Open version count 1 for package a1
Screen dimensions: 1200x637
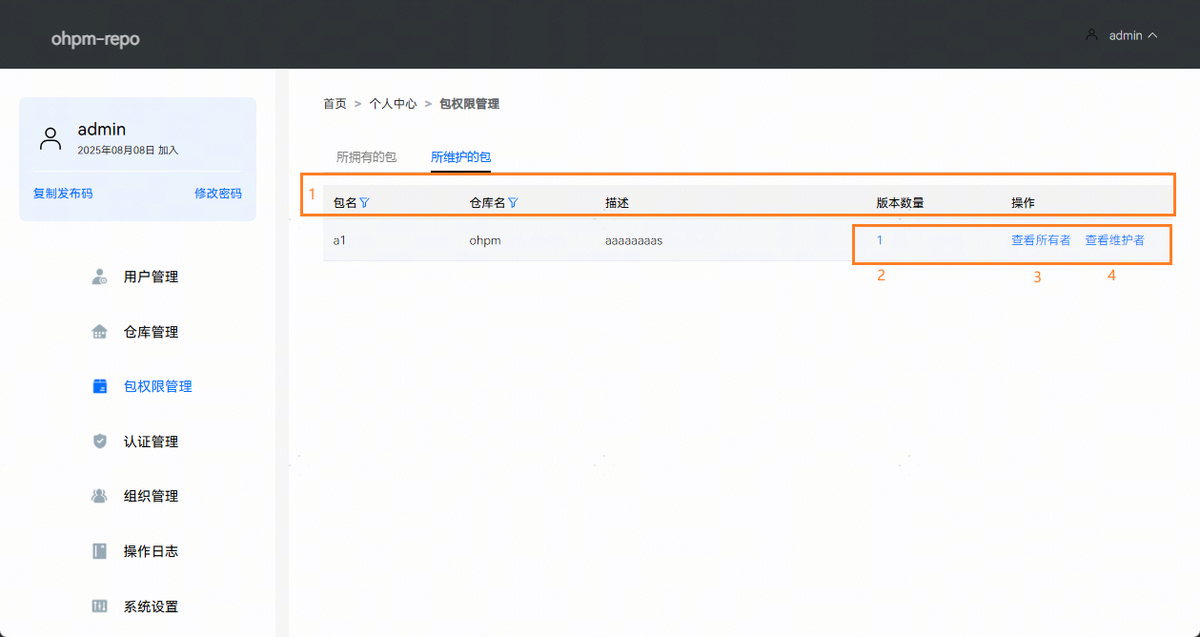[x=880, y=240]
